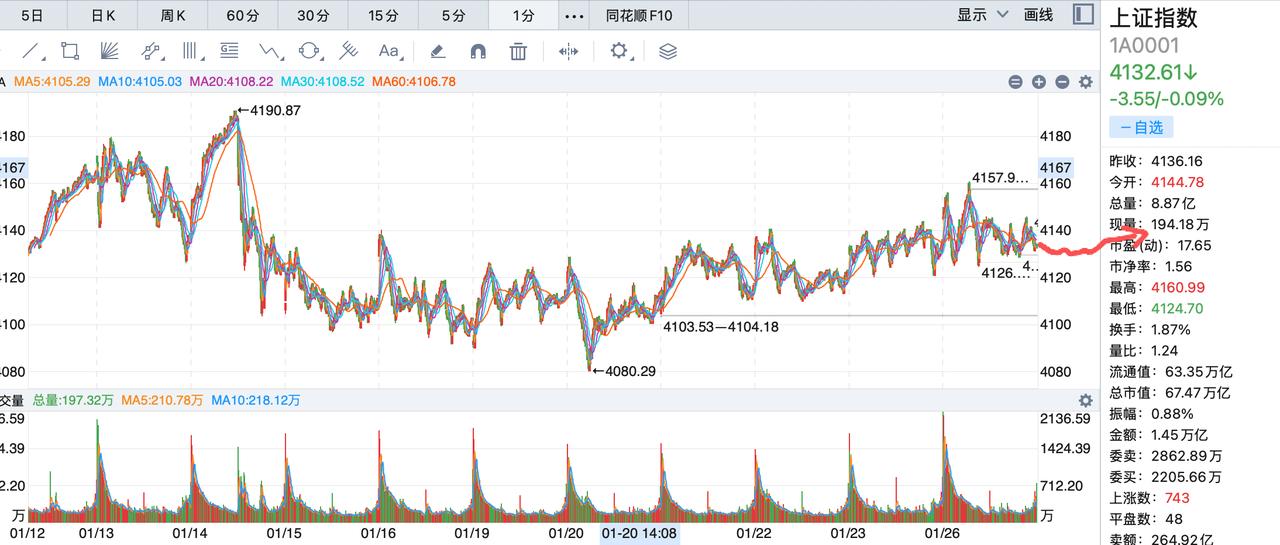Click the volume MA10:218.12万 label
1280x545 pixels.
coord(254,400)
